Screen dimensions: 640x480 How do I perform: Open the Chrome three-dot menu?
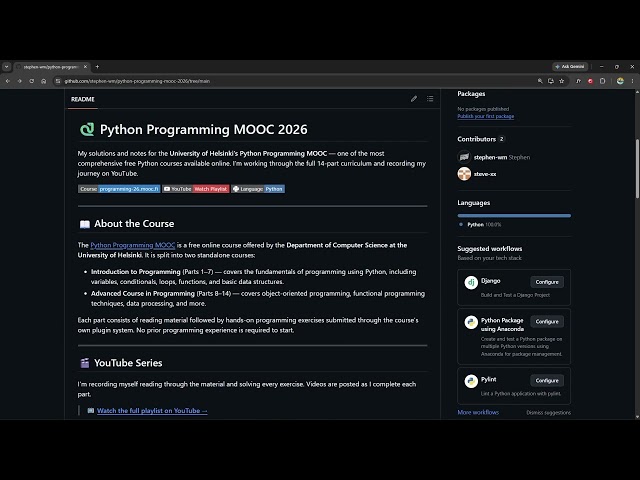pos(632,81)
